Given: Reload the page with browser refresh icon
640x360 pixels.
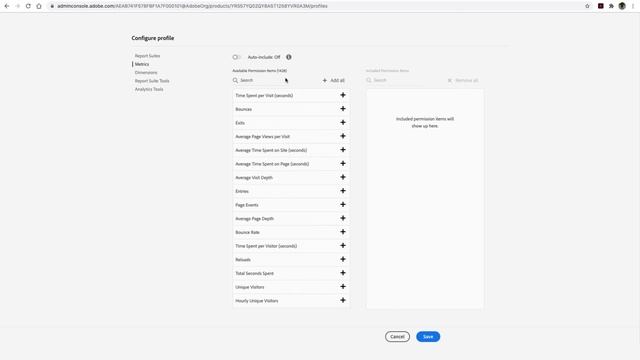Looking at the screenshot, I should [28, 6].
